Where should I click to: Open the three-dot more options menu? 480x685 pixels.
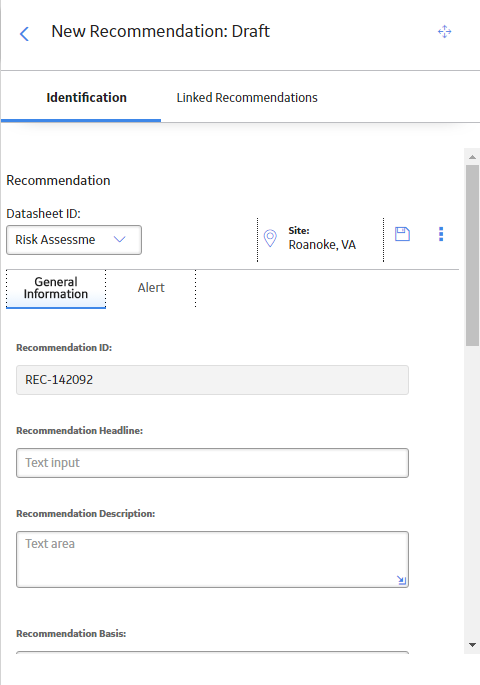441,234
